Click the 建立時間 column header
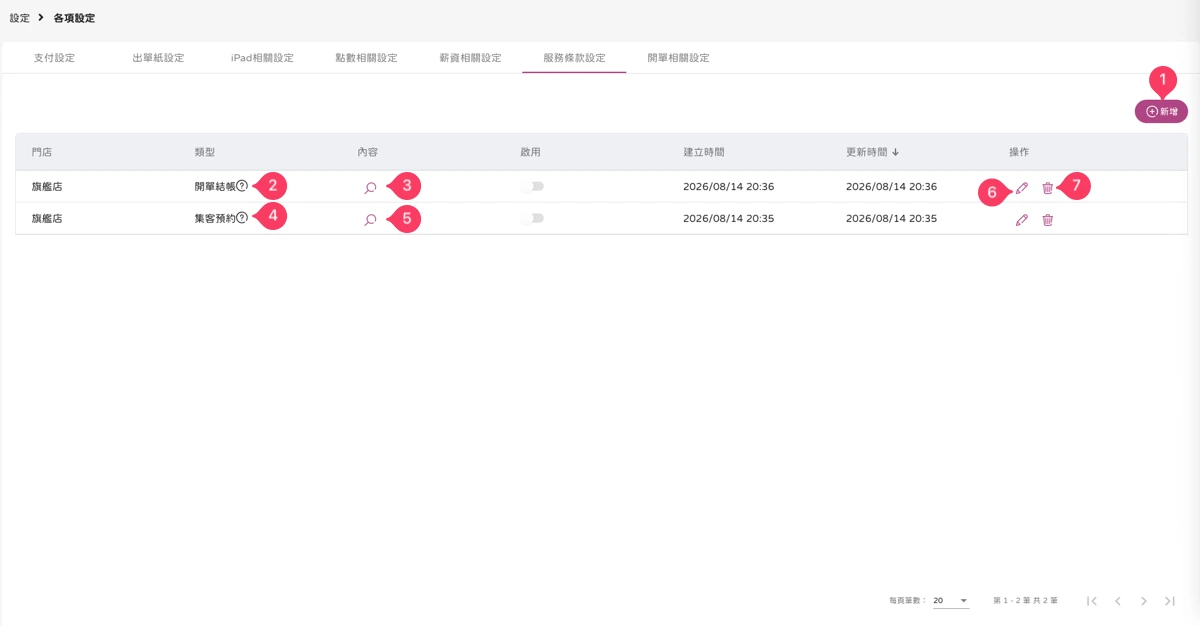The width and height of the screenshot is (1200, 626). click(x=704, y=152)
